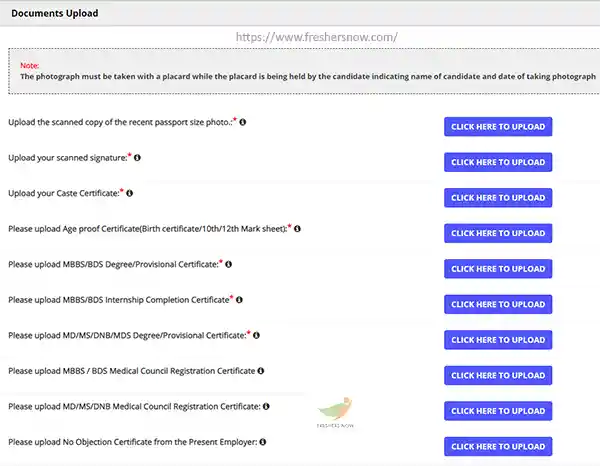600x466 pixels.
Task: Click the Internship Completion Certificate label
Action: [x=119, y=300]
